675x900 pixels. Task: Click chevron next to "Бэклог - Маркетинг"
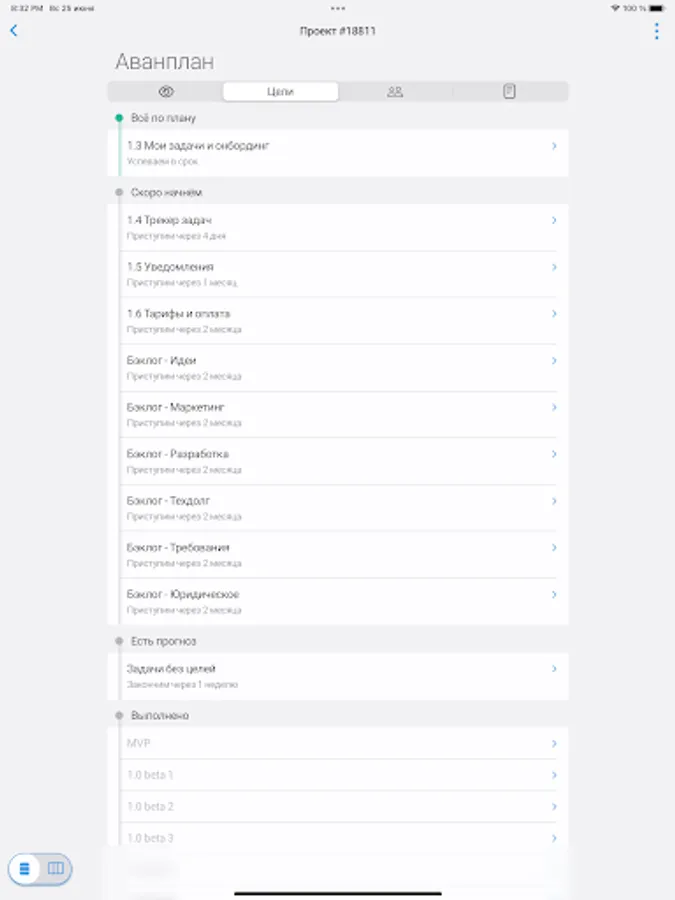pyautogui.click(x=554, y=407)
